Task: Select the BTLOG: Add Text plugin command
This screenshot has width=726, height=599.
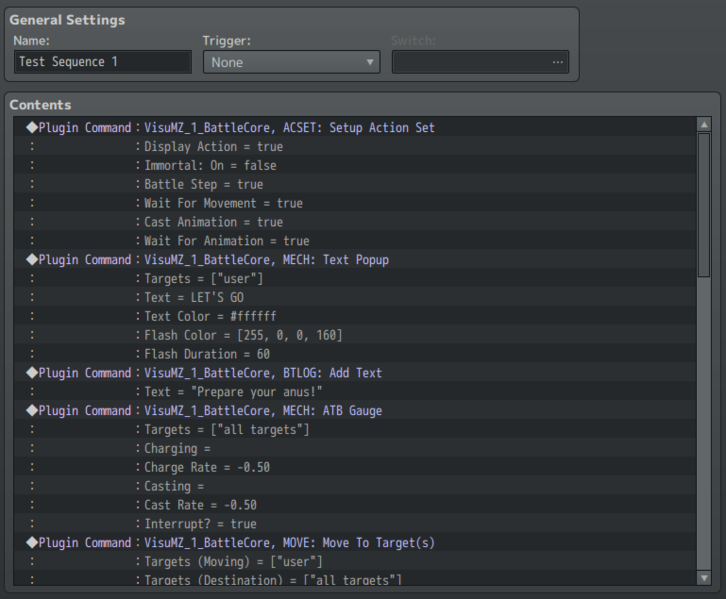Action: click(x=263, y=373)
